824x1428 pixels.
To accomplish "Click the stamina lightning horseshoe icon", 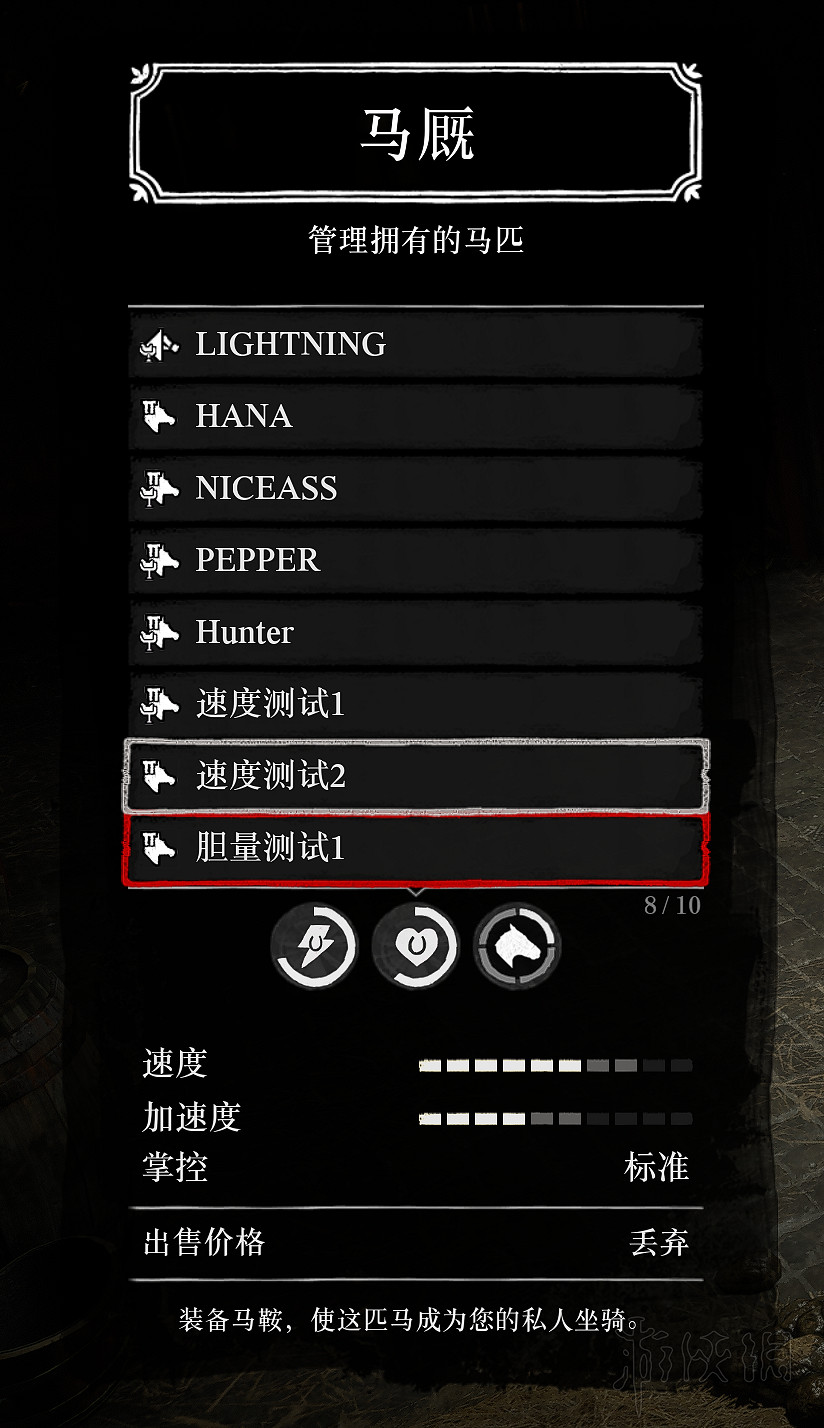I will [314, 945].
